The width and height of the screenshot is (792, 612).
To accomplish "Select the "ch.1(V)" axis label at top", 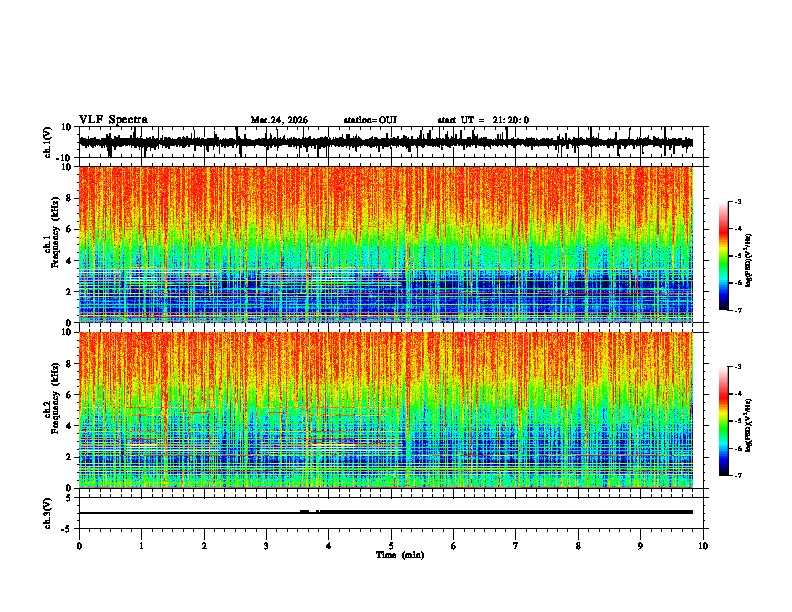I will pos(48,142).
